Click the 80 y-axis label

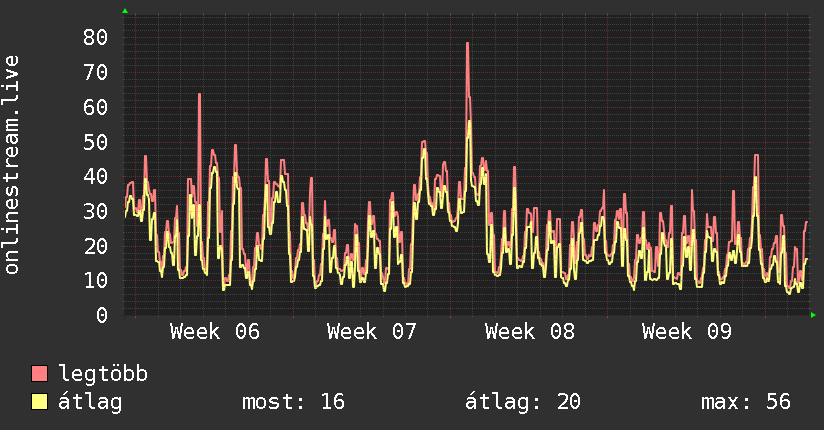tap(95, 37)
